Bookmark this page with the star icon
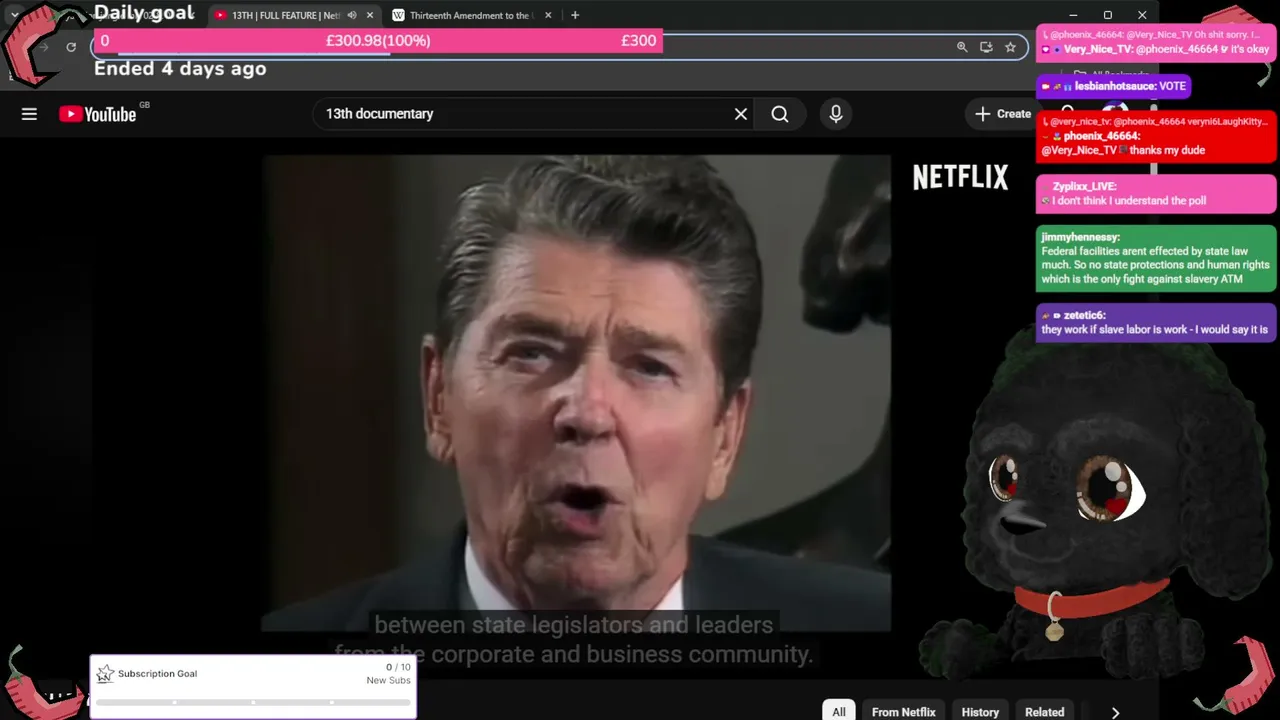Screen dimensions: 1280x720 point(1011,47)
